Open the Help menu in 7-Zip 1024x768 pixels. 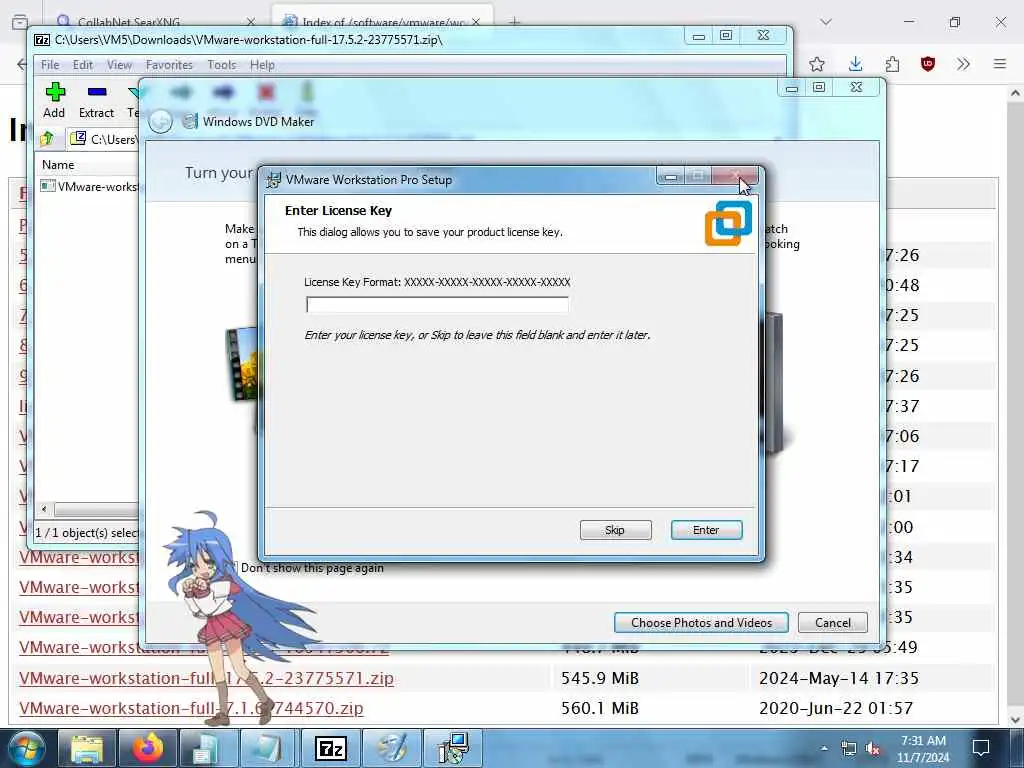[x=262, y=65]
